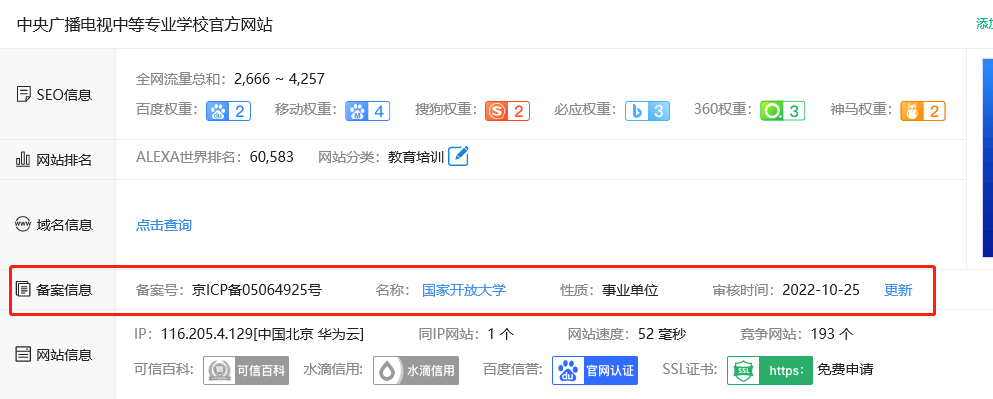Click the 更新 link in 备案信息 row
The image size is (993, 399).
pos(898,290)
